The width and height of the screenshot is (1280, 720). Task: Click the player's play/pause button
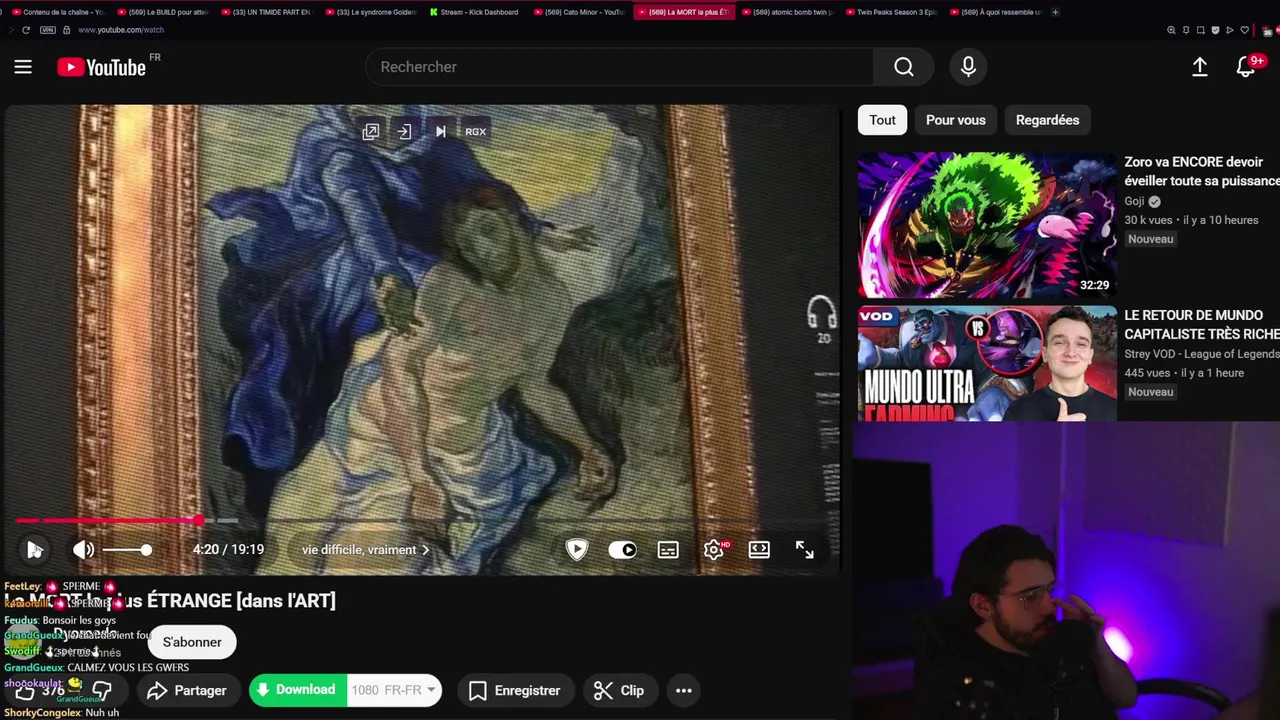click(x=35, y=549)
